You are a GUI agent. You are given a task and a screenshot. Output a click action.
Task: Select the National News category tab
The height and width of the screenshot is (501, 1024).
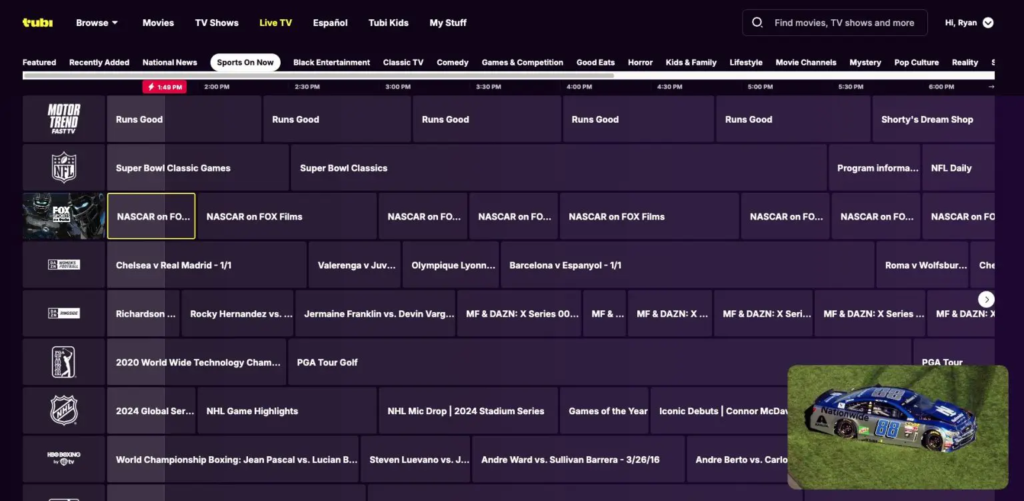pyautogui.click(x=170, y=63)
